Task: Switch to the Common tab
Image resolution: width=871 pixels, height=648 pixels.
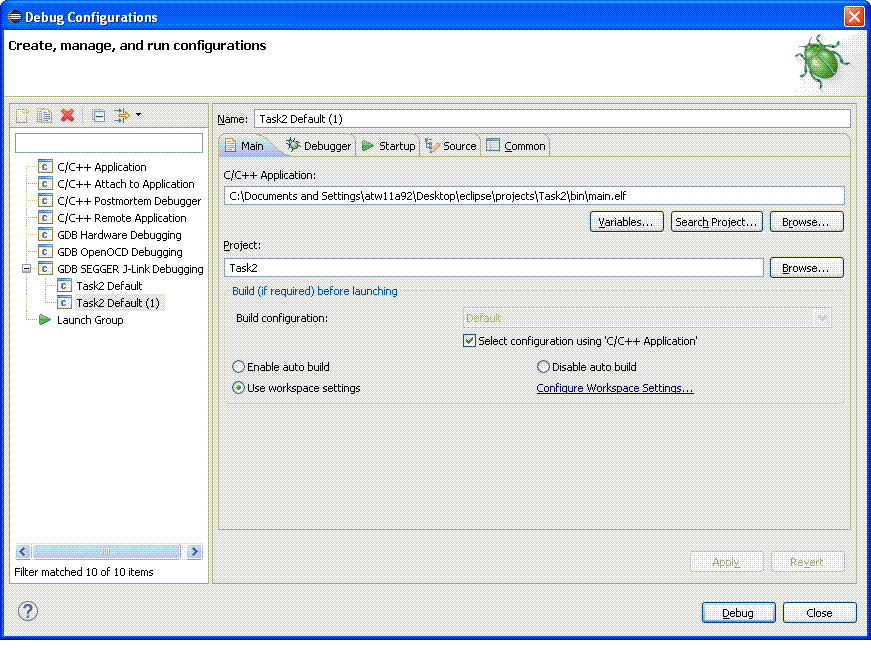Action: click(x=516, y=146)
